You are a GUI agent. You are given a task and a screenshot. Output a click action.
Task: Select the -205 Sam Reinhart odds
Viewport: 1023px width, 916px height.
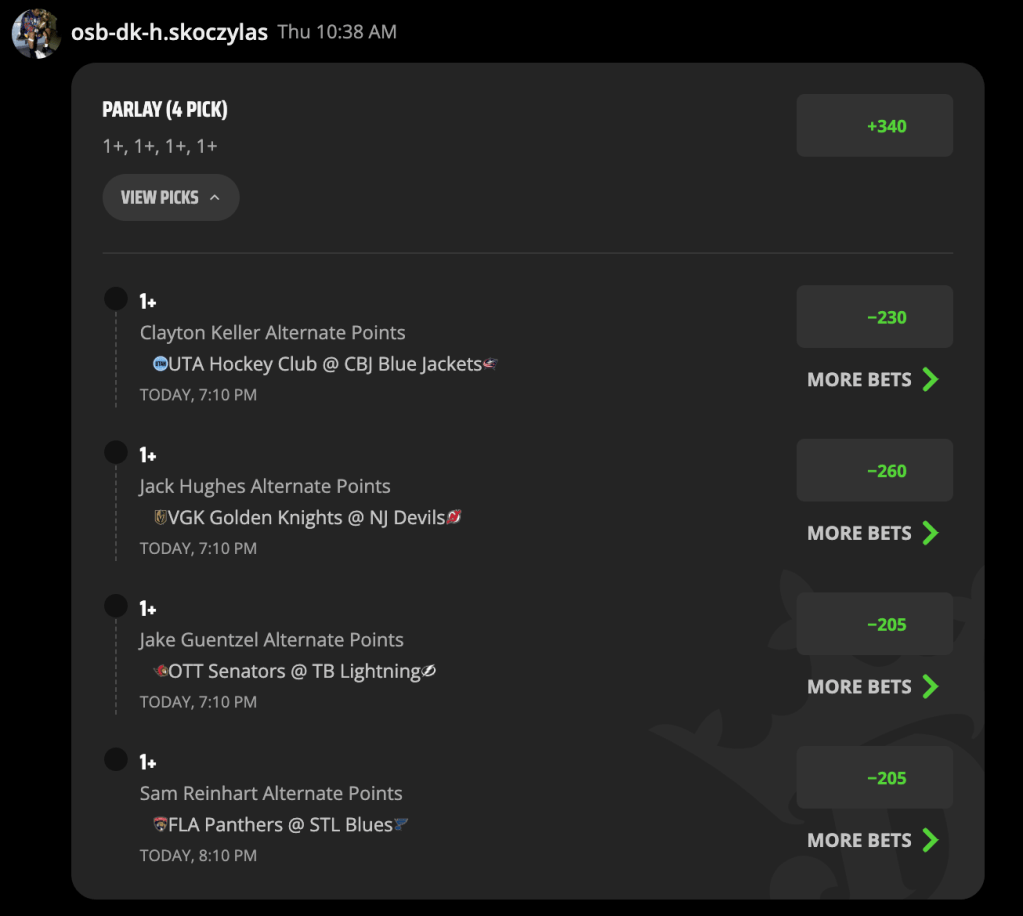pos(874,778)
